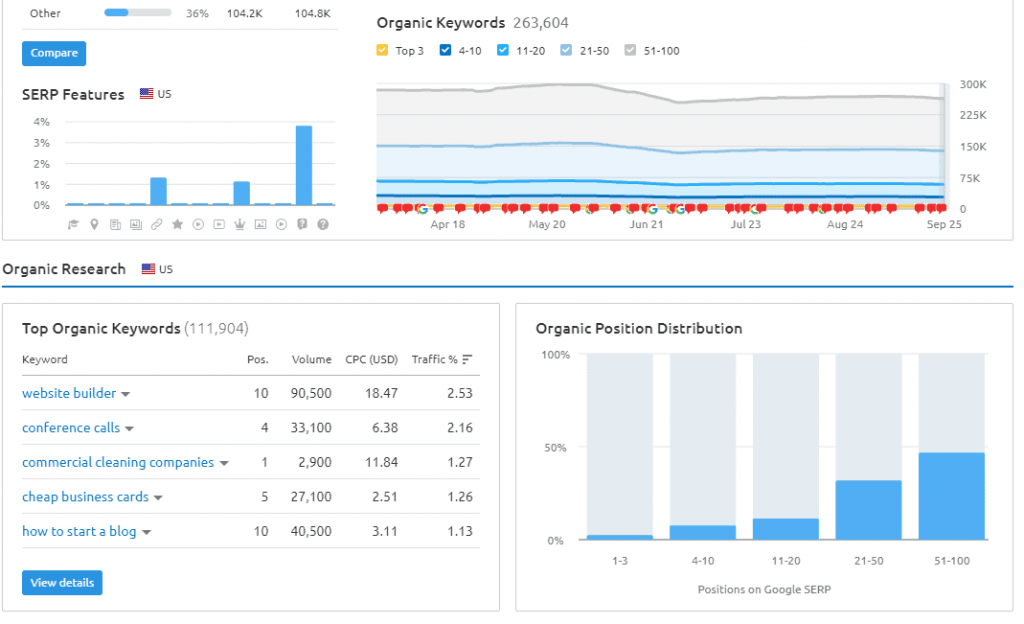Image resolution: width=1024 pixels, height=624 pixels.
Task: Click the rectangular video play SERP icon
Action: pyautogui.click(x=219, y=225)
